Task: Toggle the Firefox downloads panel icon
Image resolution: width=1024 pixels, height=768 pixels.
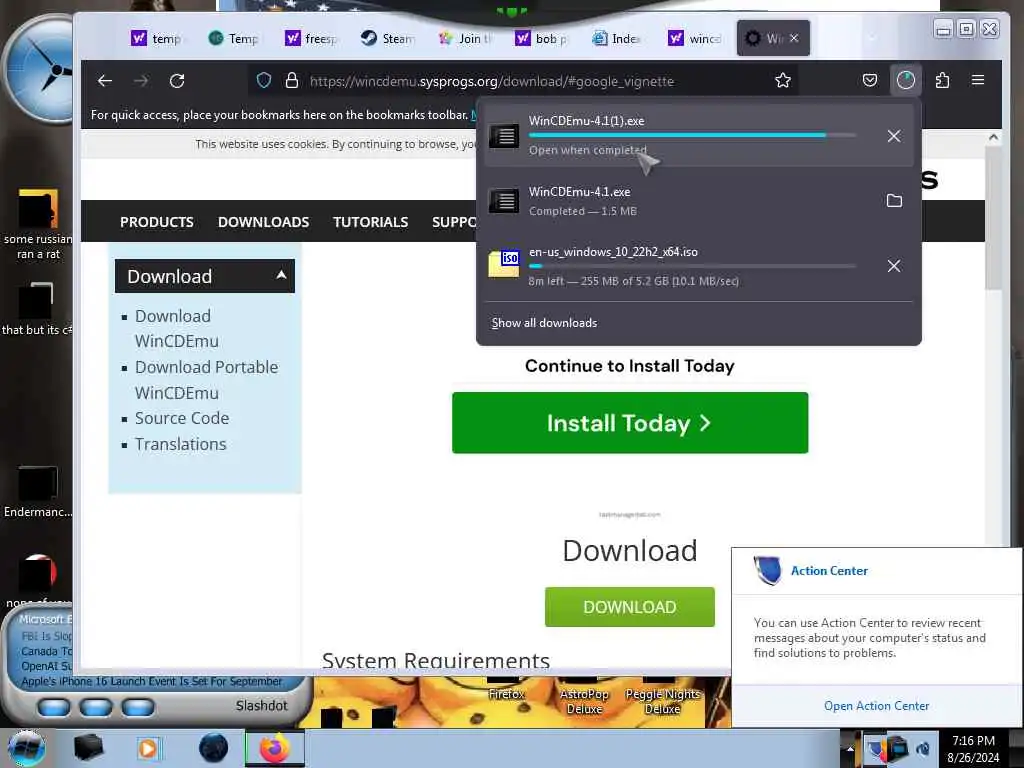Action: click(x=906, y=80)
